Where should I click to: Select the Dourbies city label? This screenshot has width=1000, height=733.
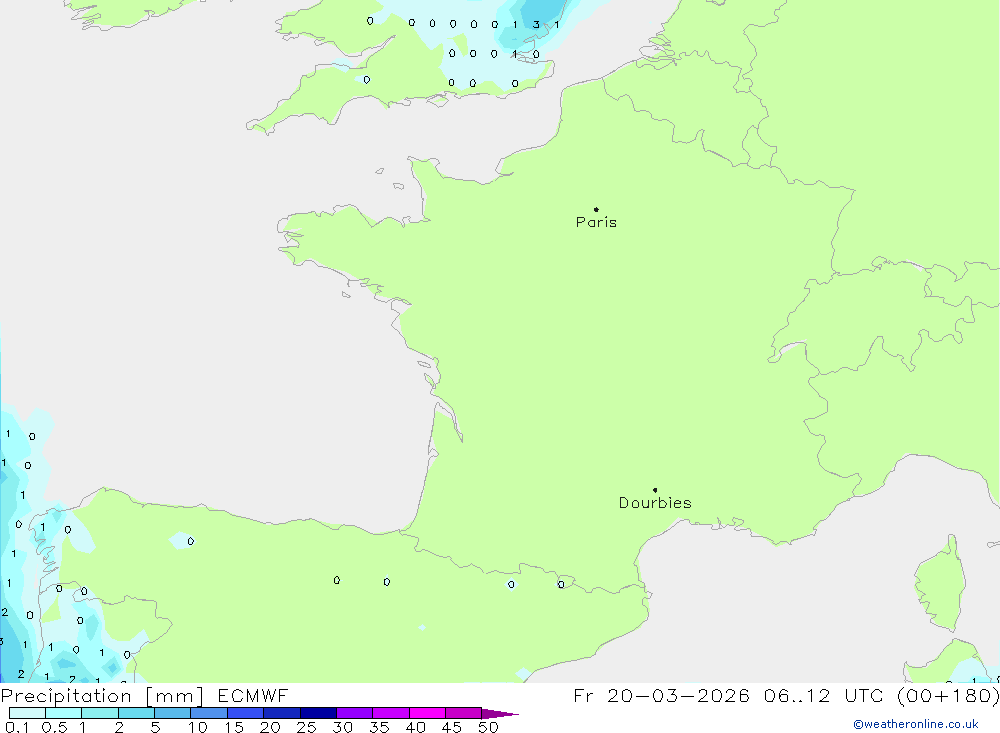pos(655,503)
